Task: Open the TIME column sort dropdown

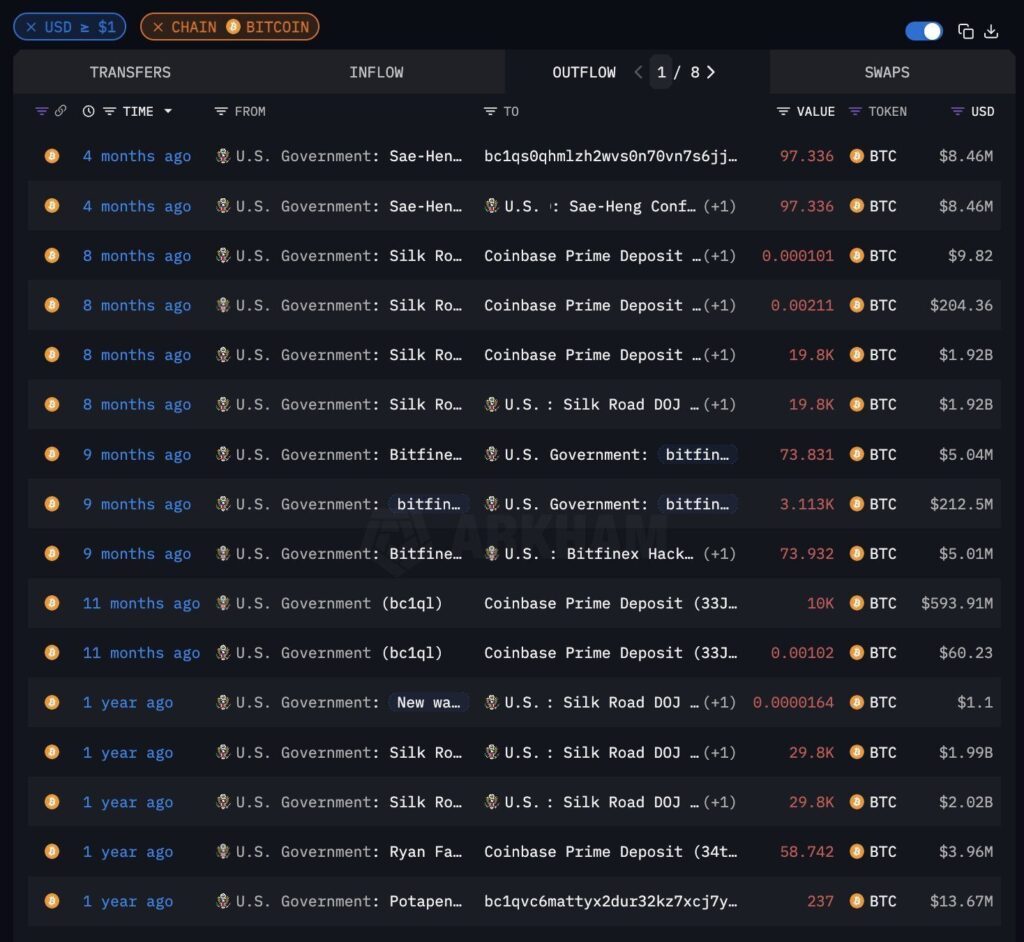Action: pos(169,111)
